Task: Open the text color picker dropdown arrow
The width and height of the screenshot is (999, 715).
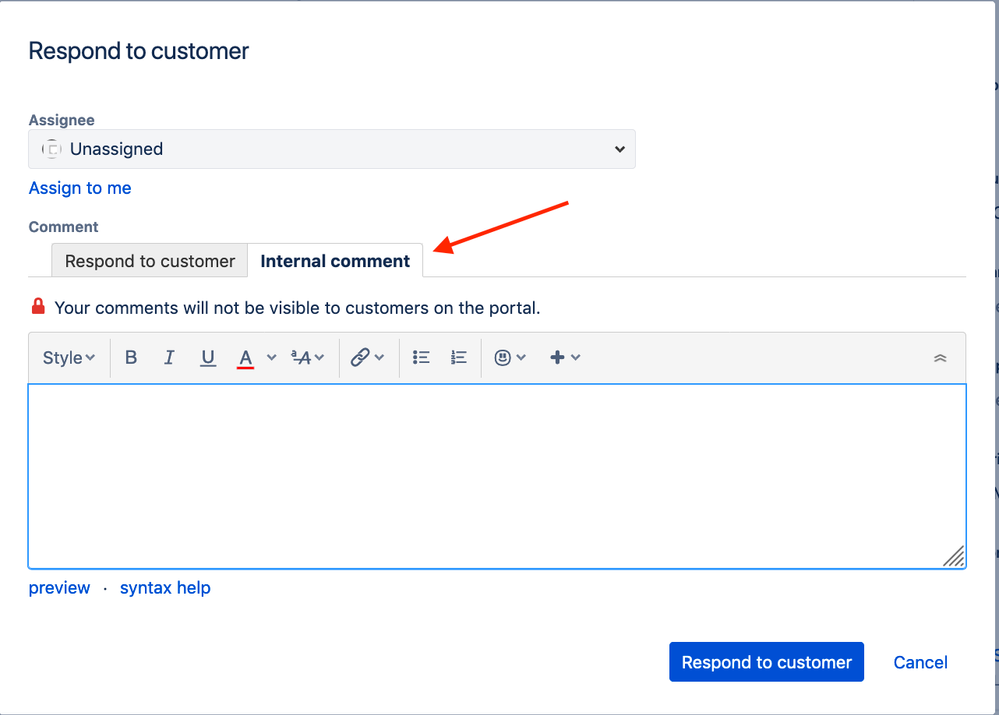Action: pos(271,358)
